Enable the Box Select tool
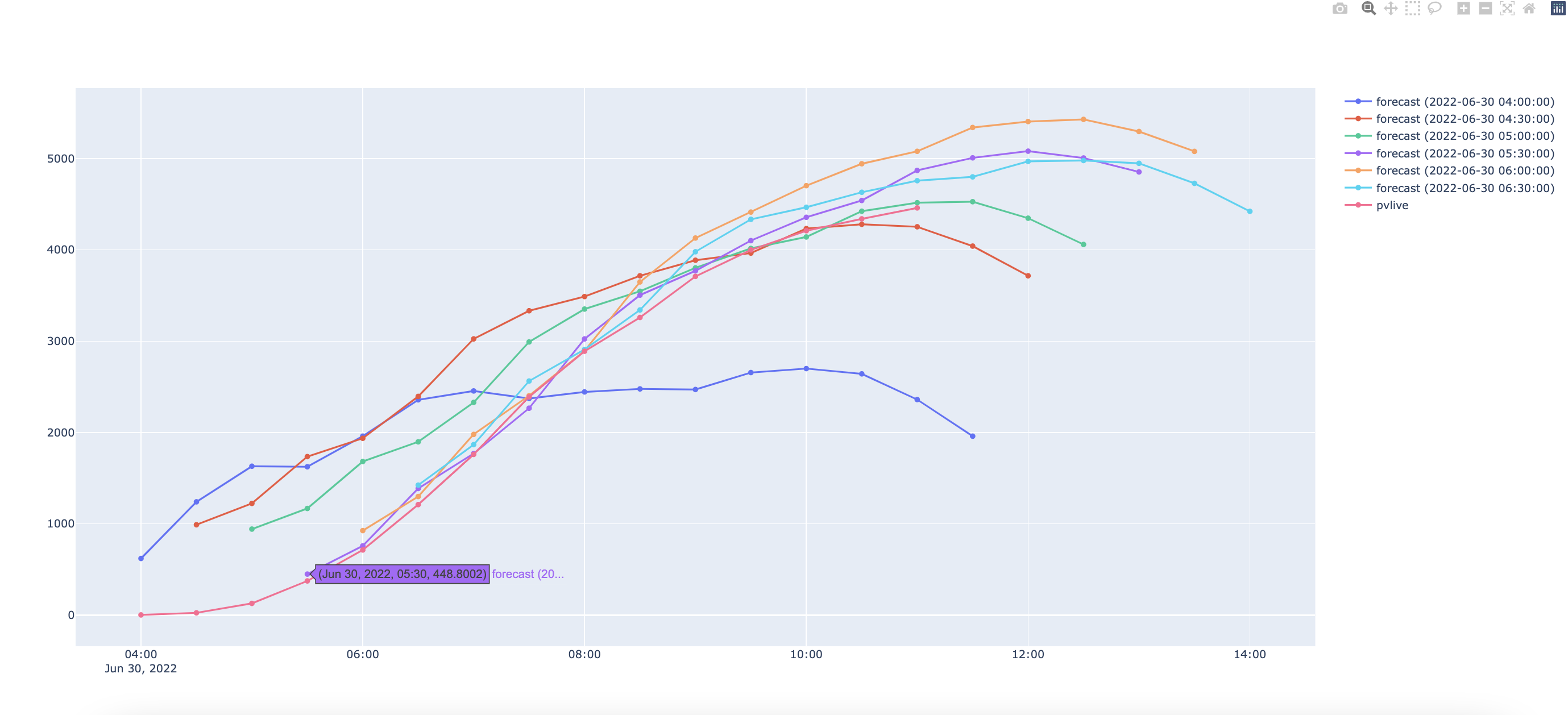This screenshot has width=1568, height=715. click(1412, 8)
